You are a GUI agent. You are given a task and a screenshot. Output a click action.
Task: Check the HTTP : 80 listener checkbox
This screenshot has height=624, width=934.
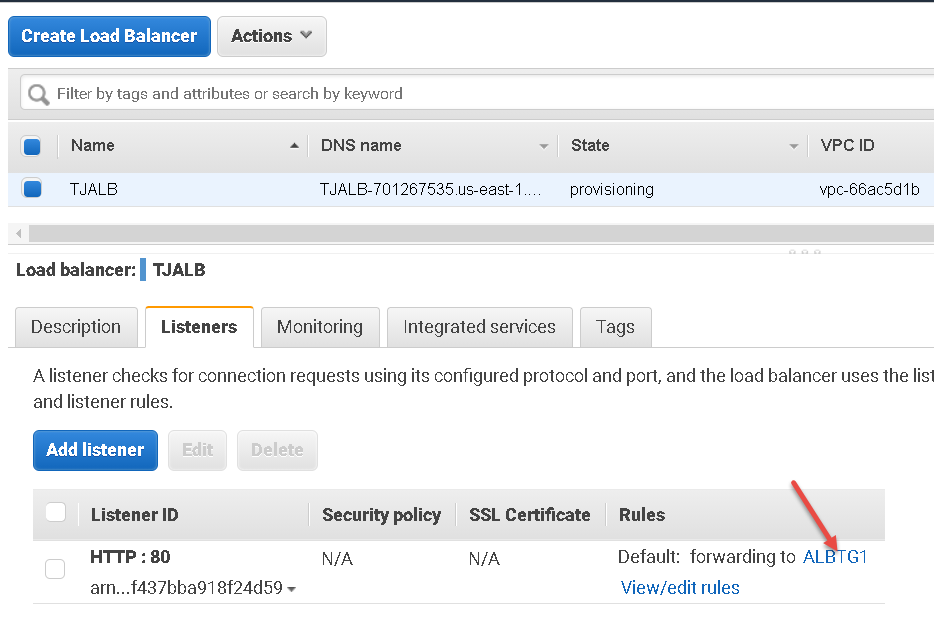click(55, 569)
